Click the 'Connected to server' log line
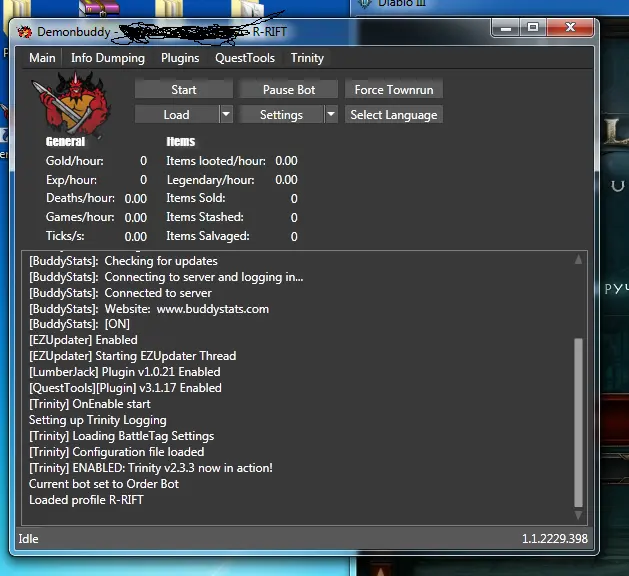The width and height of the screenshot is (629, 576). click(120, 293)
